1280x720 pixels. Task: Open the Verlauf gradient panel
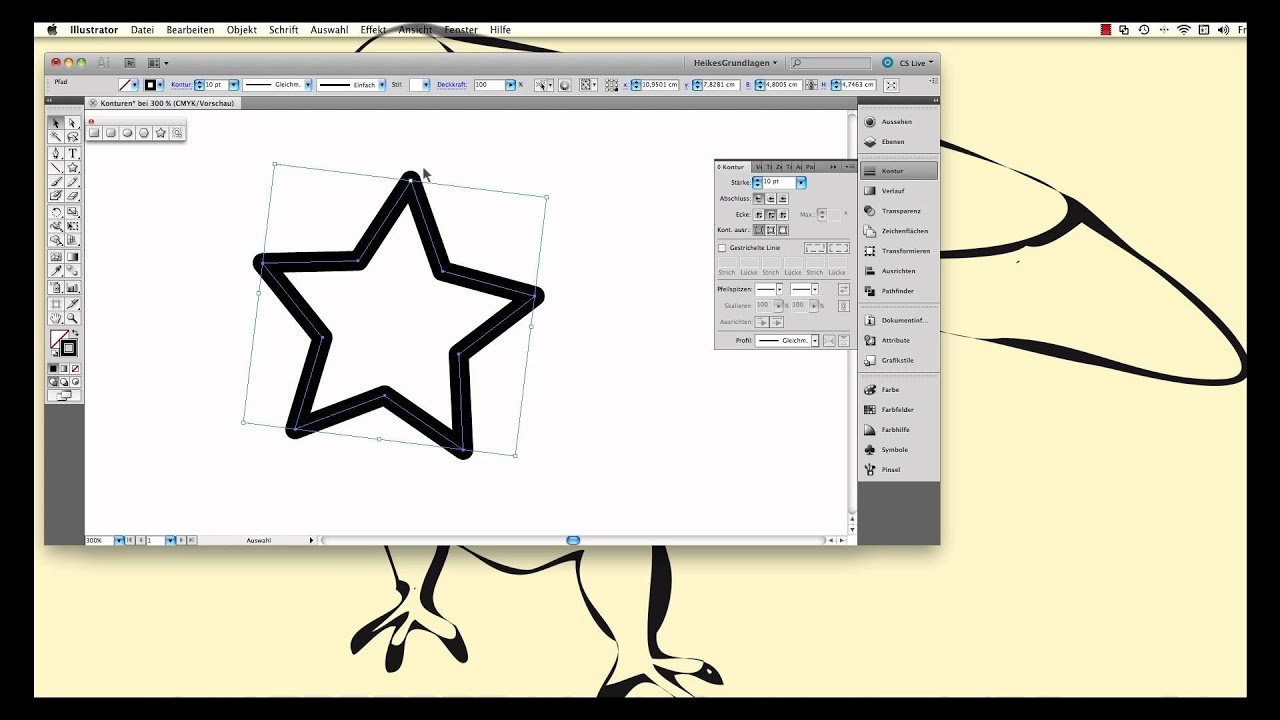coord(899,191)
